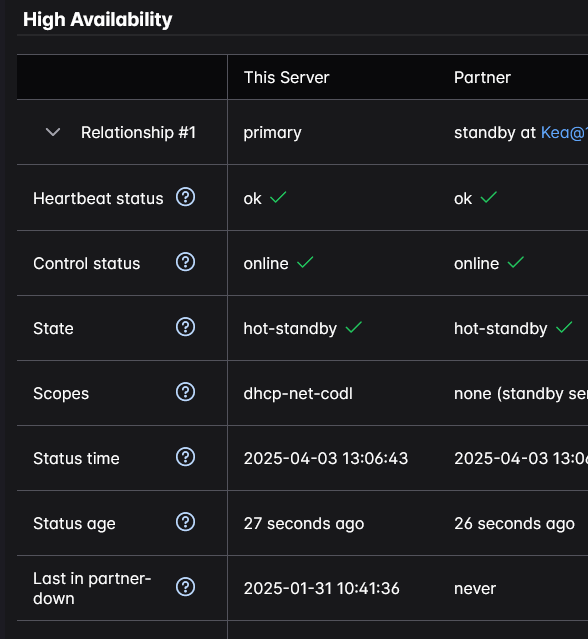Viewport: 588px width, 639px height.
Task: Click the Control status label
Action: [x=86, y=264]
